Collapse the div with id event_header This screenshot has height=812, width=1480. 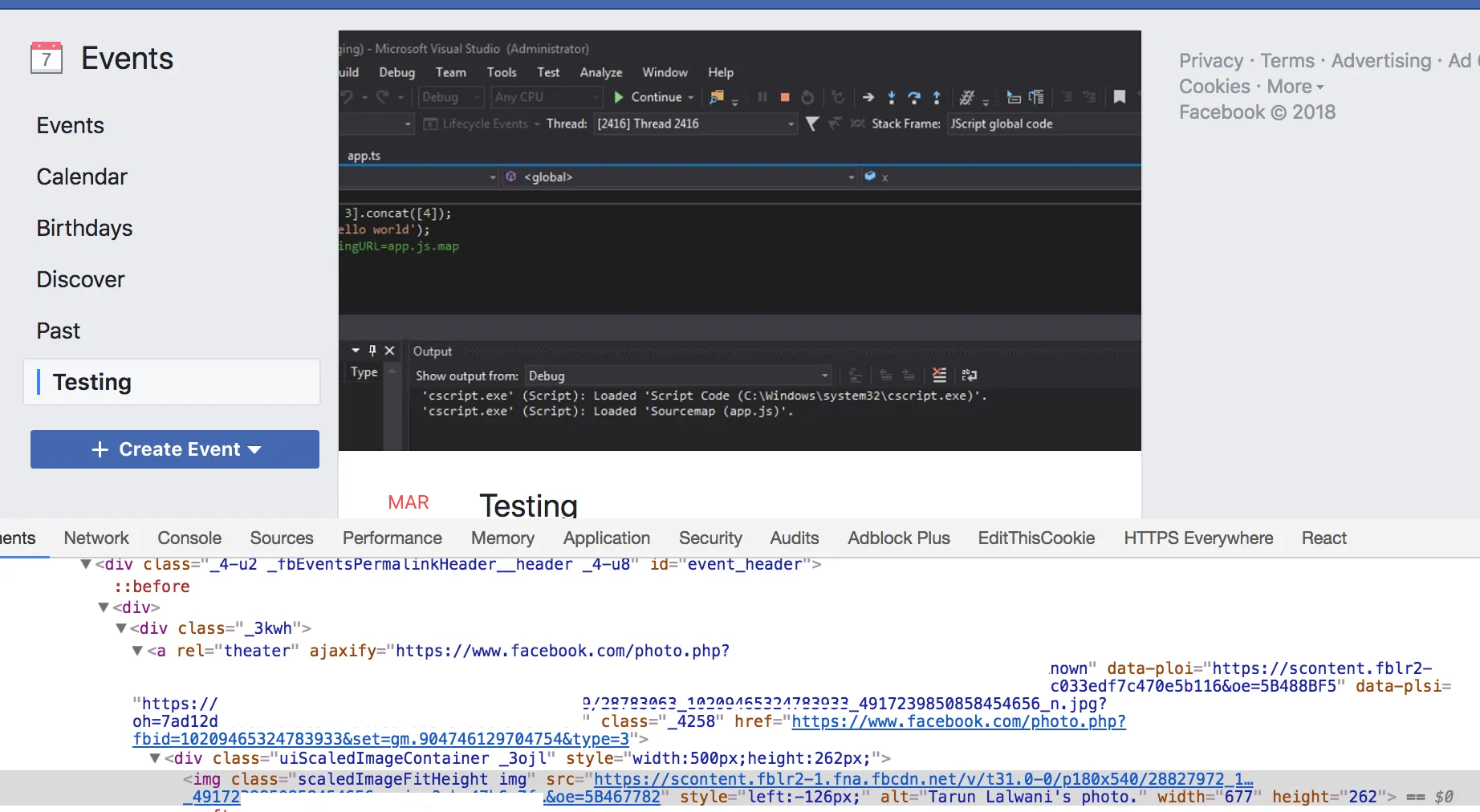pyautogui.click(x=85, y=564)
